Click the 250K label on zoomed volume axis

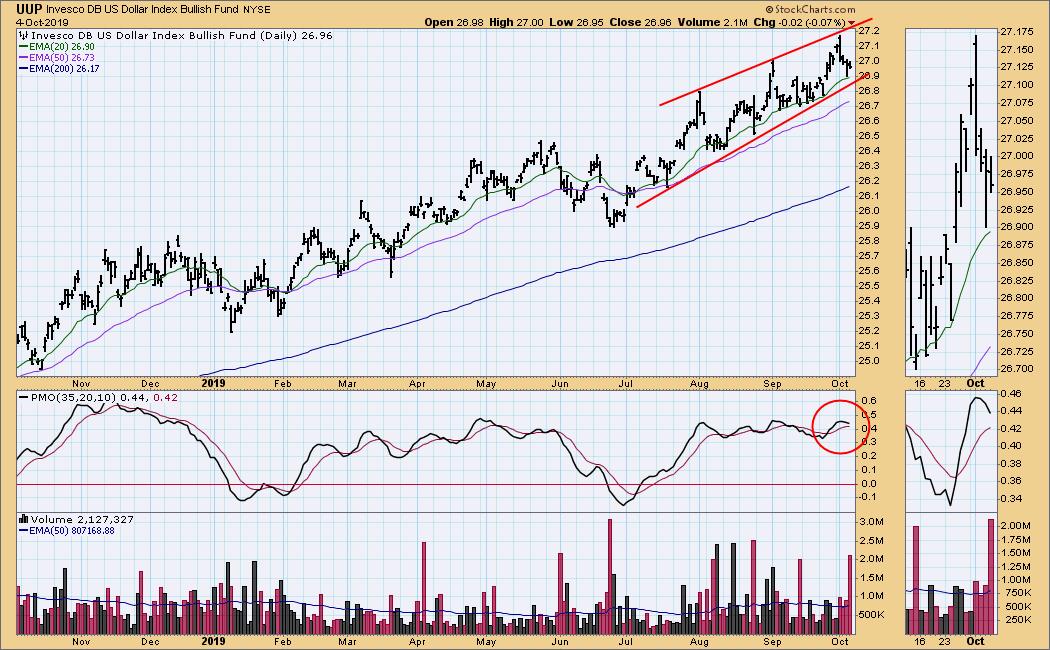1018,620
